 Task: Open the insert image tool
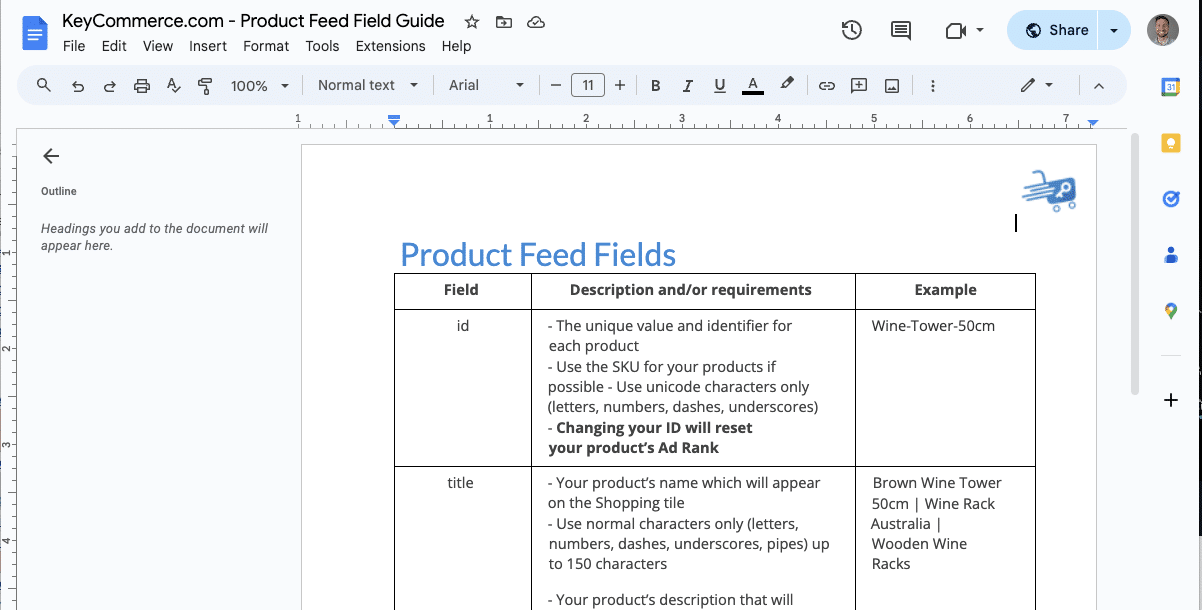click(891, 85)
